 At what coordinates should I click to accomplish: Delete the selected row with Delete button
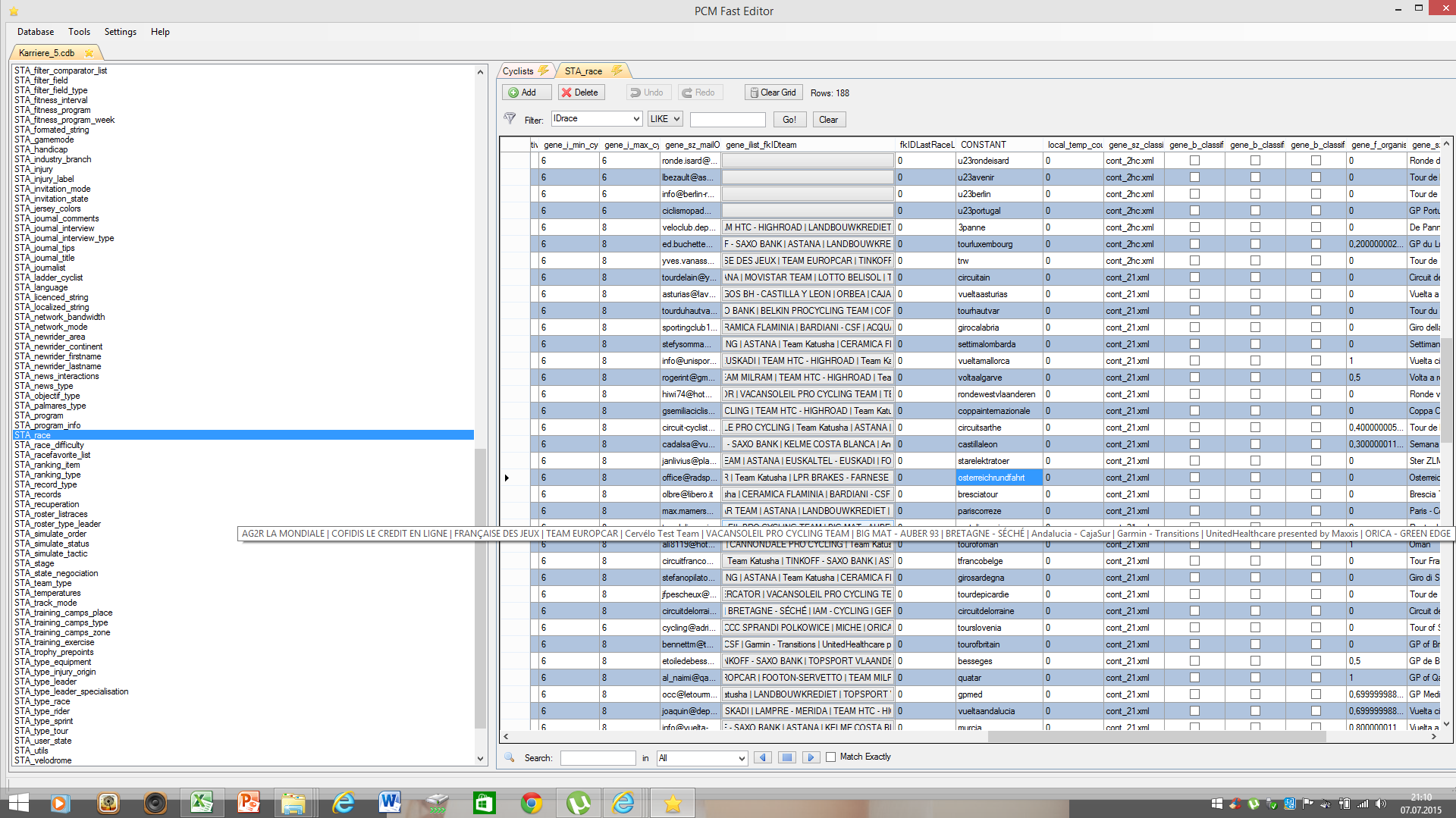580,92
